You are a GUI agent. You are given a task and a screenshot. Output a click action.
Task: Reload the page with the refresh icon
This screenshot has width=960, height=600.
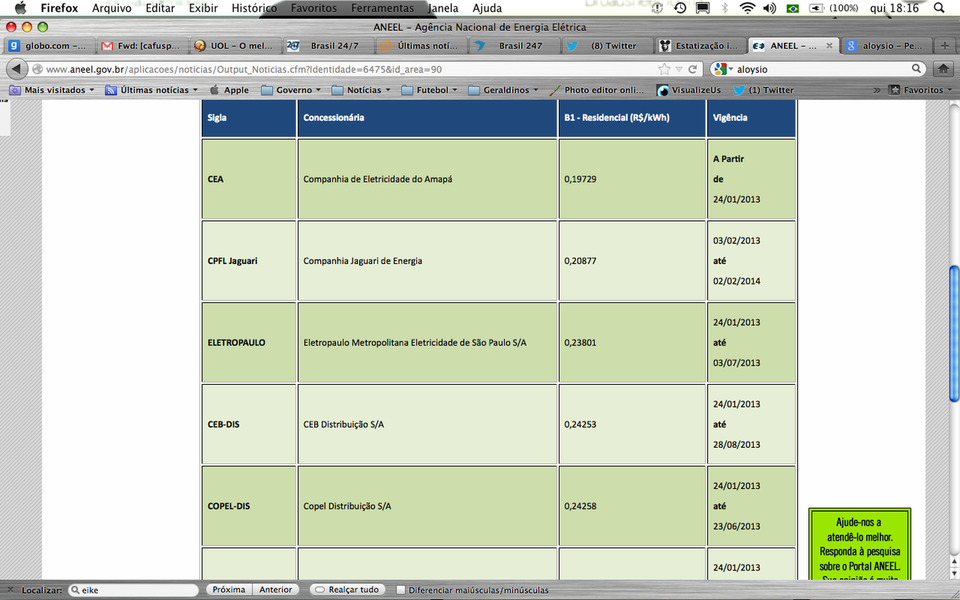point(692,69)
